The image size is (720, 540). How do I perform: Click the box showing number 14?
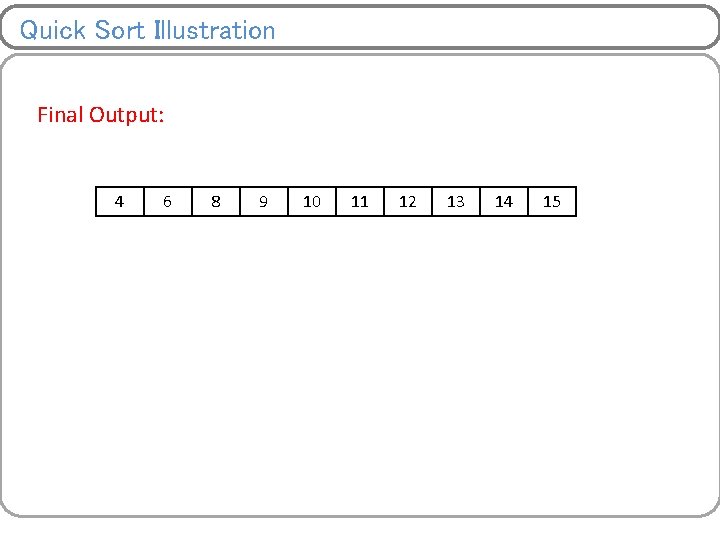tap(504, 201)
